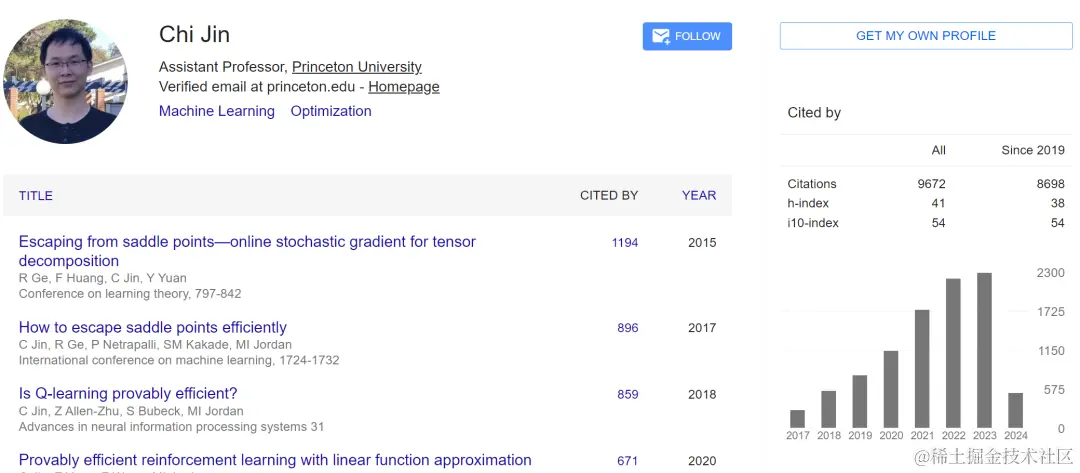This screenshot has height=473, width=1080.
Task: Open the linear function approximation paper
Action: click(x=275, y=460)
